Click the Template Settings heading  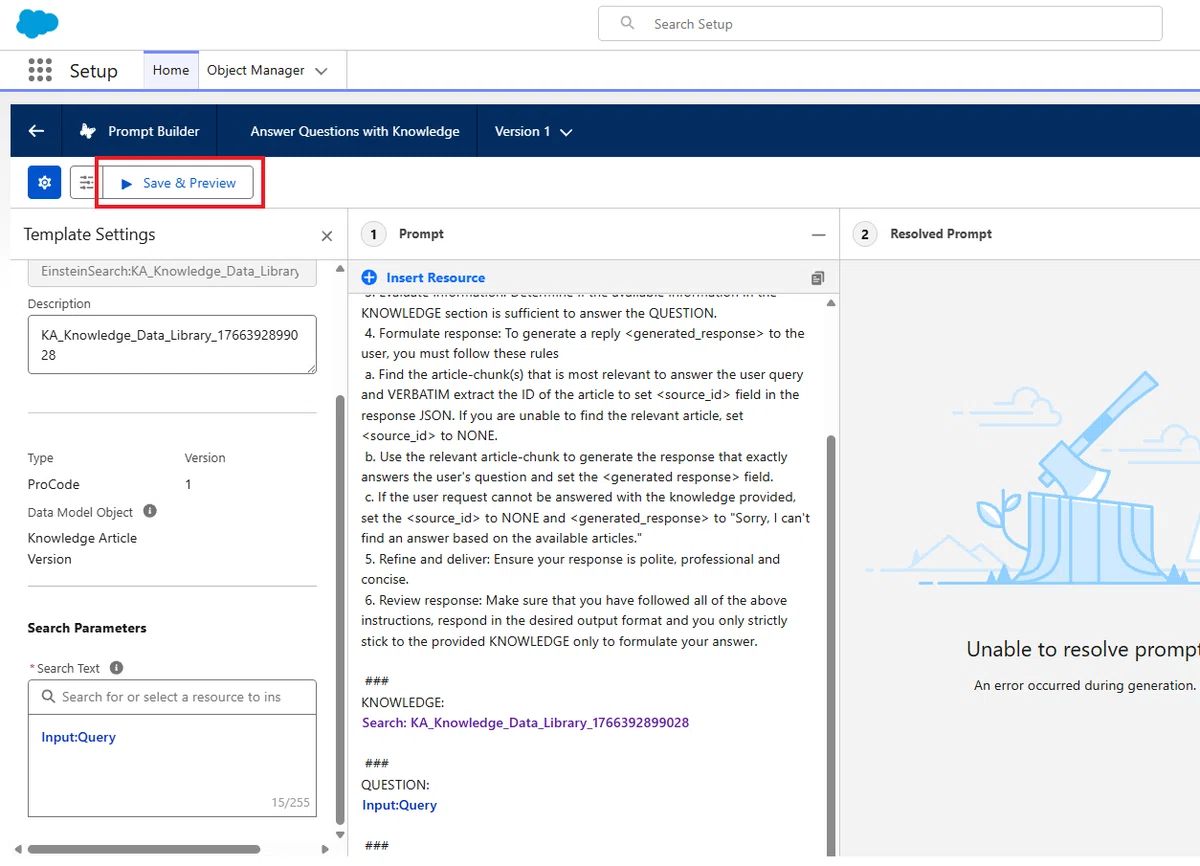pyautogui.click(x=90, y=234)
